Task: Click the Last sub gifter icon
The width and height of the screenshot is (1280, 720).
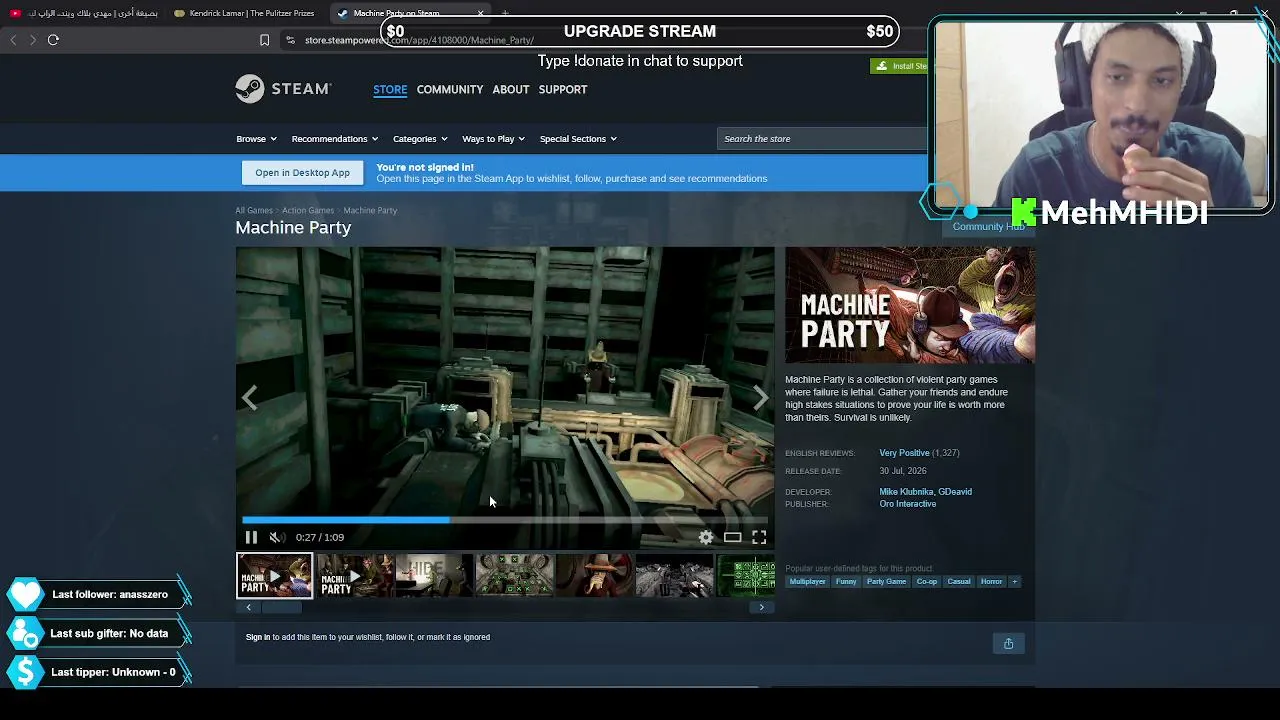Action: (x=25, y=634)
